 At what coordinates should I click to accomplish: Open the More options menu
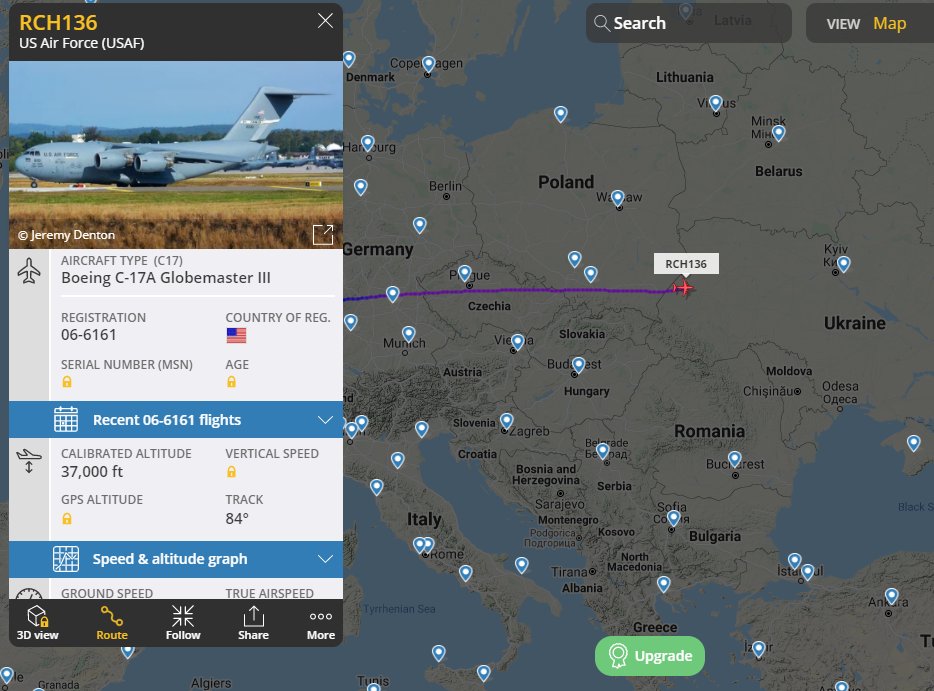[321, 622]
